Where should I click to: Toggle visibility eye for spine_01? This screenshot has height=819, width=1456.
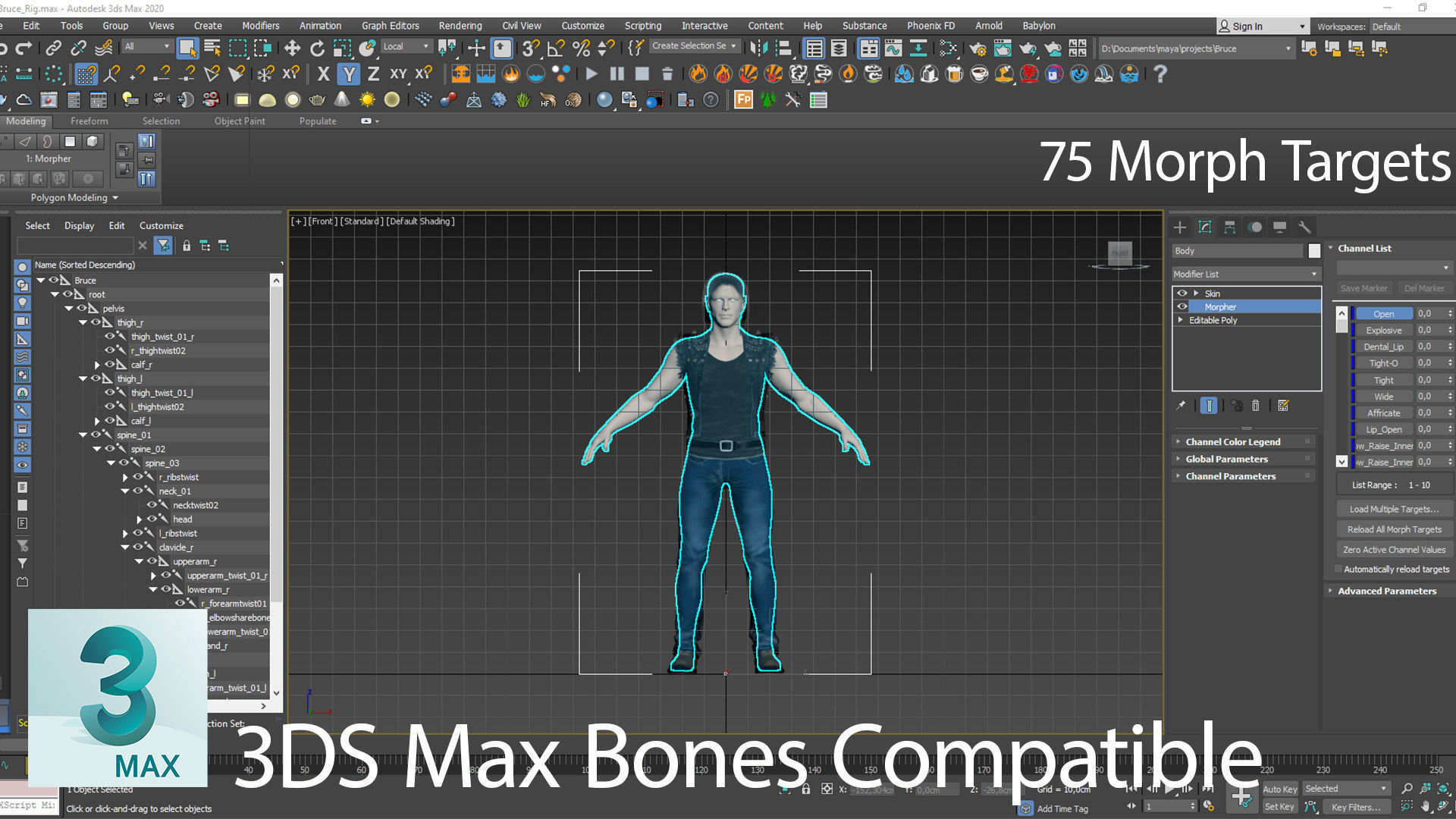click(96, 435)
